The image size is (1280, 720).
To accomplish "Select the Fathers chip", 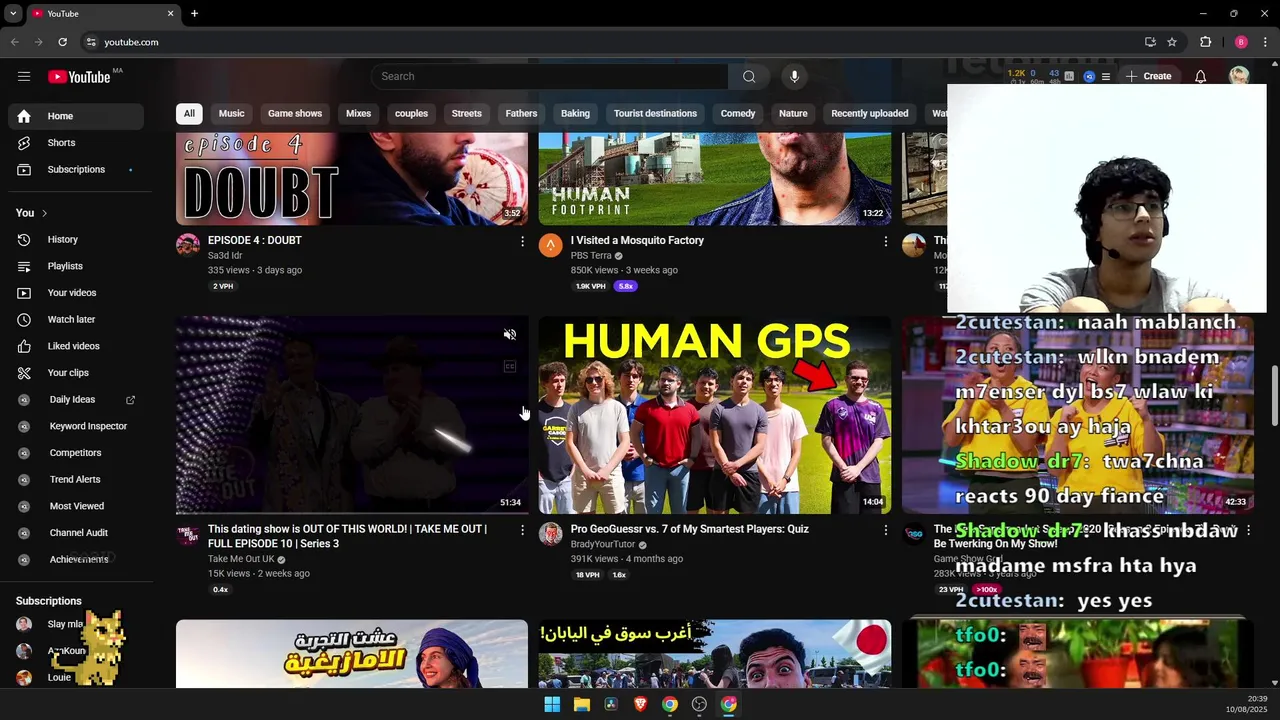I will pyautogui.click(x=521, y=113).
